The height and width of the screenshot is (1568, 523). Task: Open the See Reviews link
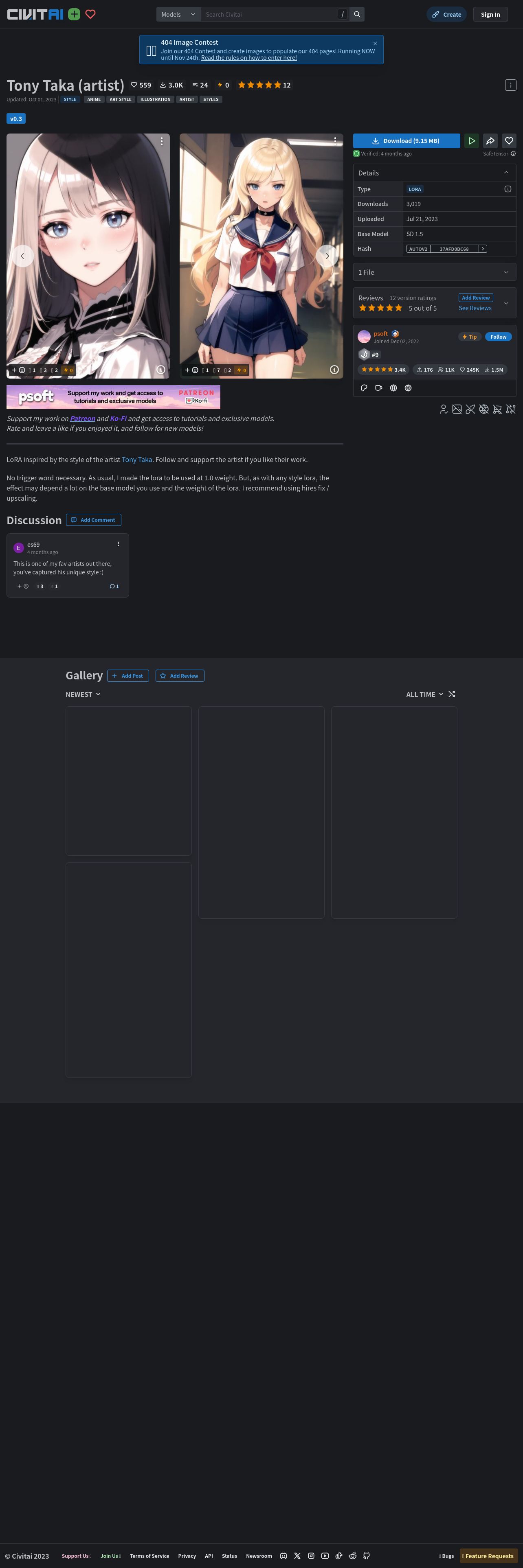pyautogui.click(x=475, y=308)
